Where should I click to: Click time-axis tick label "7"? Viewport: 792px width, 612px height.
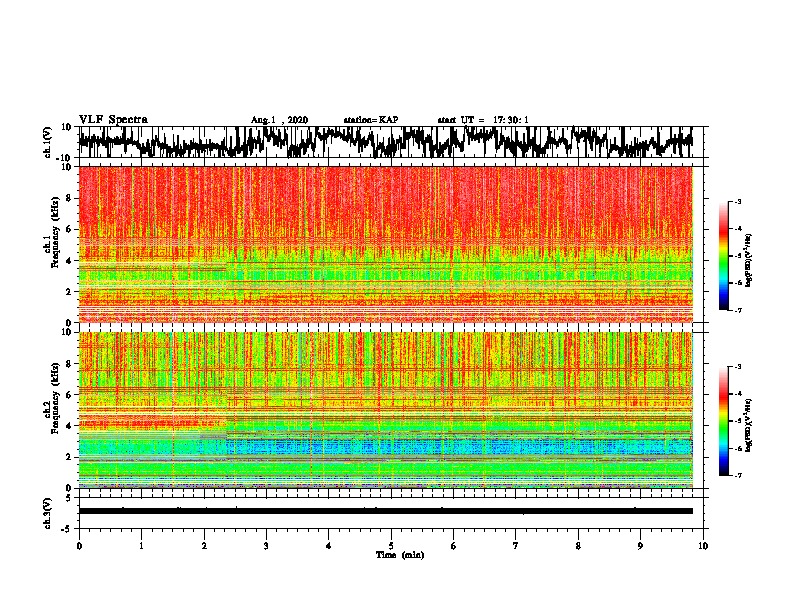coord(516,546)
